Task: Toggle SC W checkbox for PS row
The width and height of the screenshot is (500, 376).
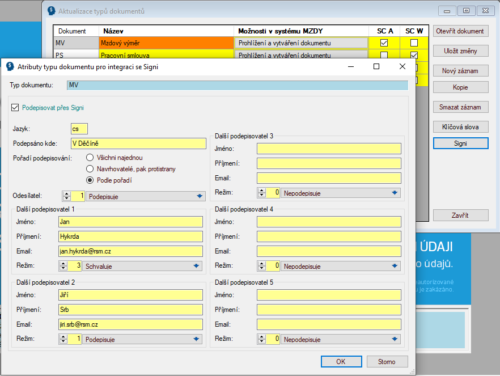Action: click(x=414, y=55)
